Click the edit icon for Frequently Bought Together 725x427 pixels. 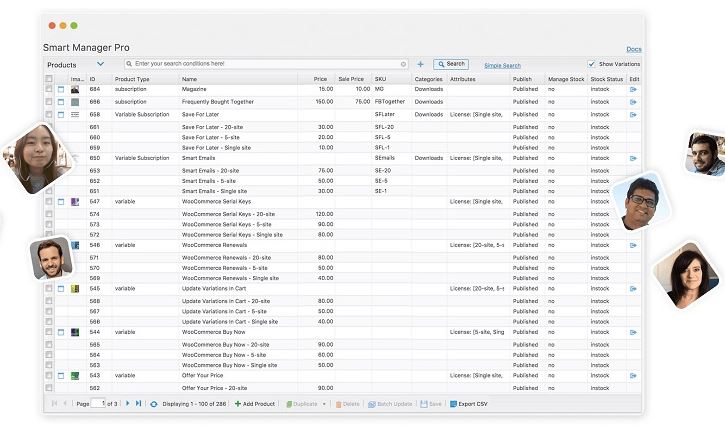(x=633, y=101)
